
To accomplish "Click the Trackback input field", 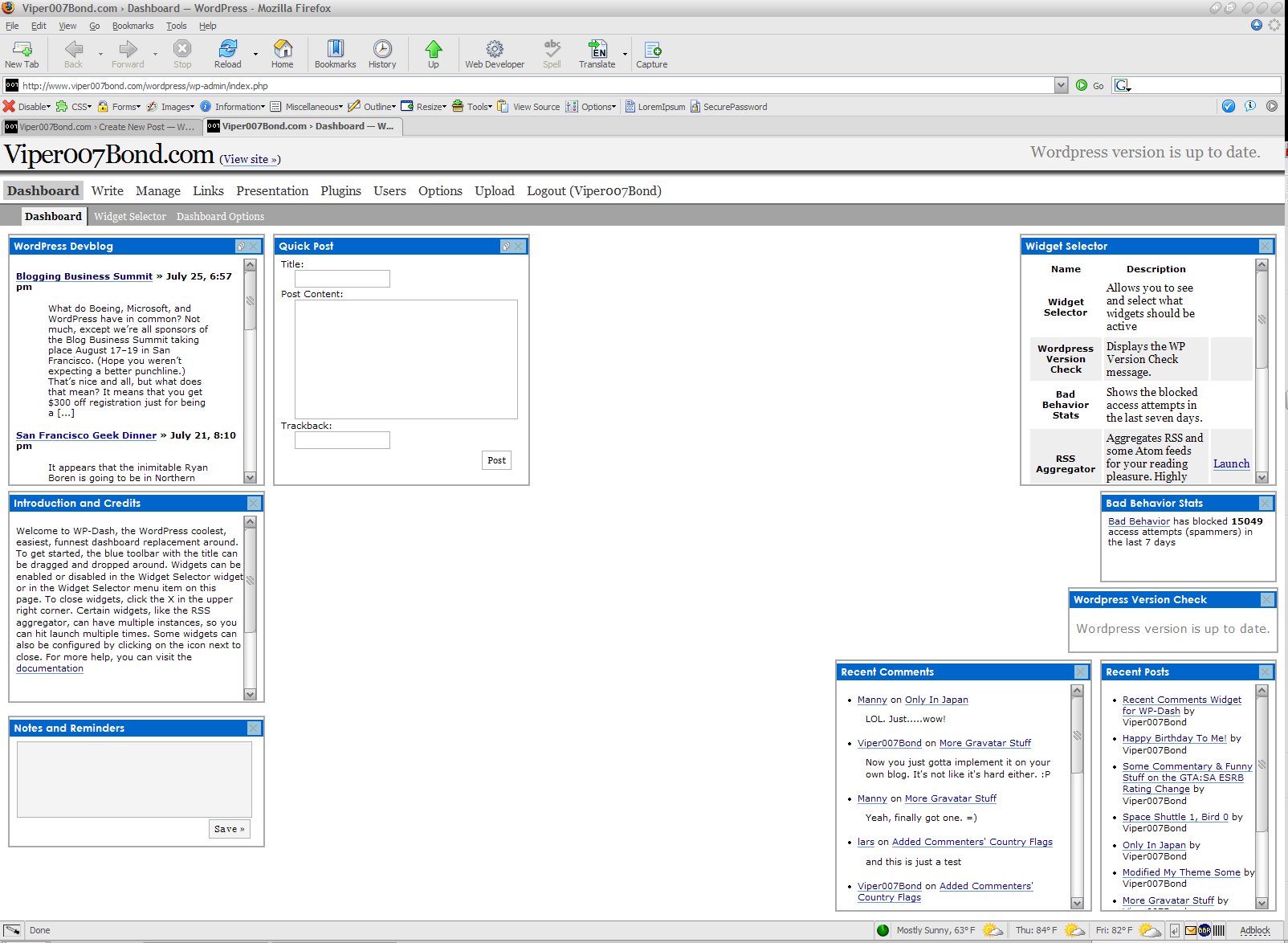I will (342, 440).
